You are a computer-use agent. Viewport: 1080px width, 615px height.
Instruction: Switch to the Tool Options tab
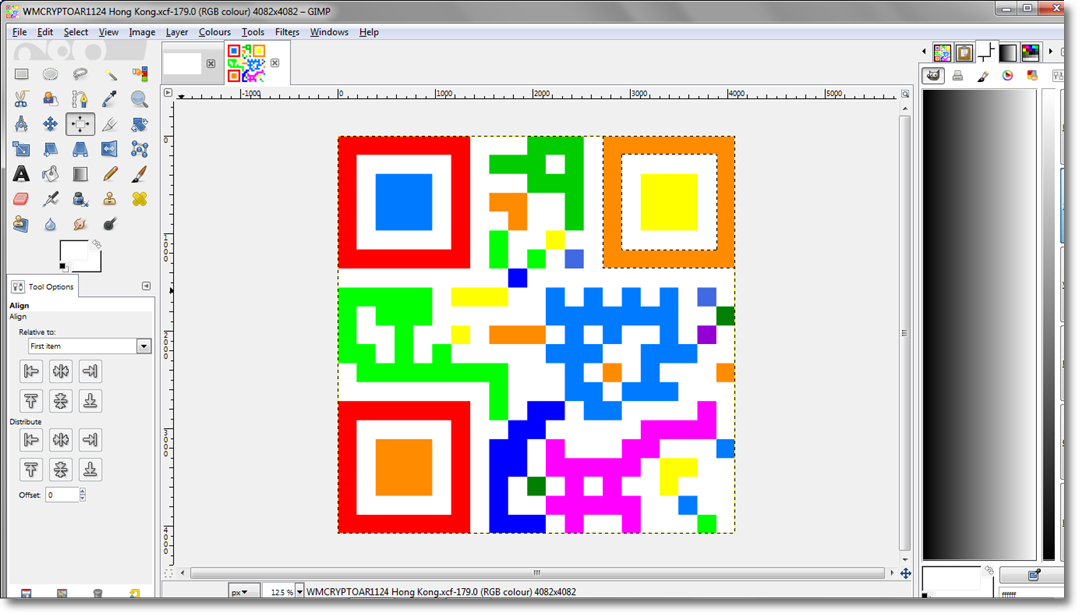click(43, 286)
